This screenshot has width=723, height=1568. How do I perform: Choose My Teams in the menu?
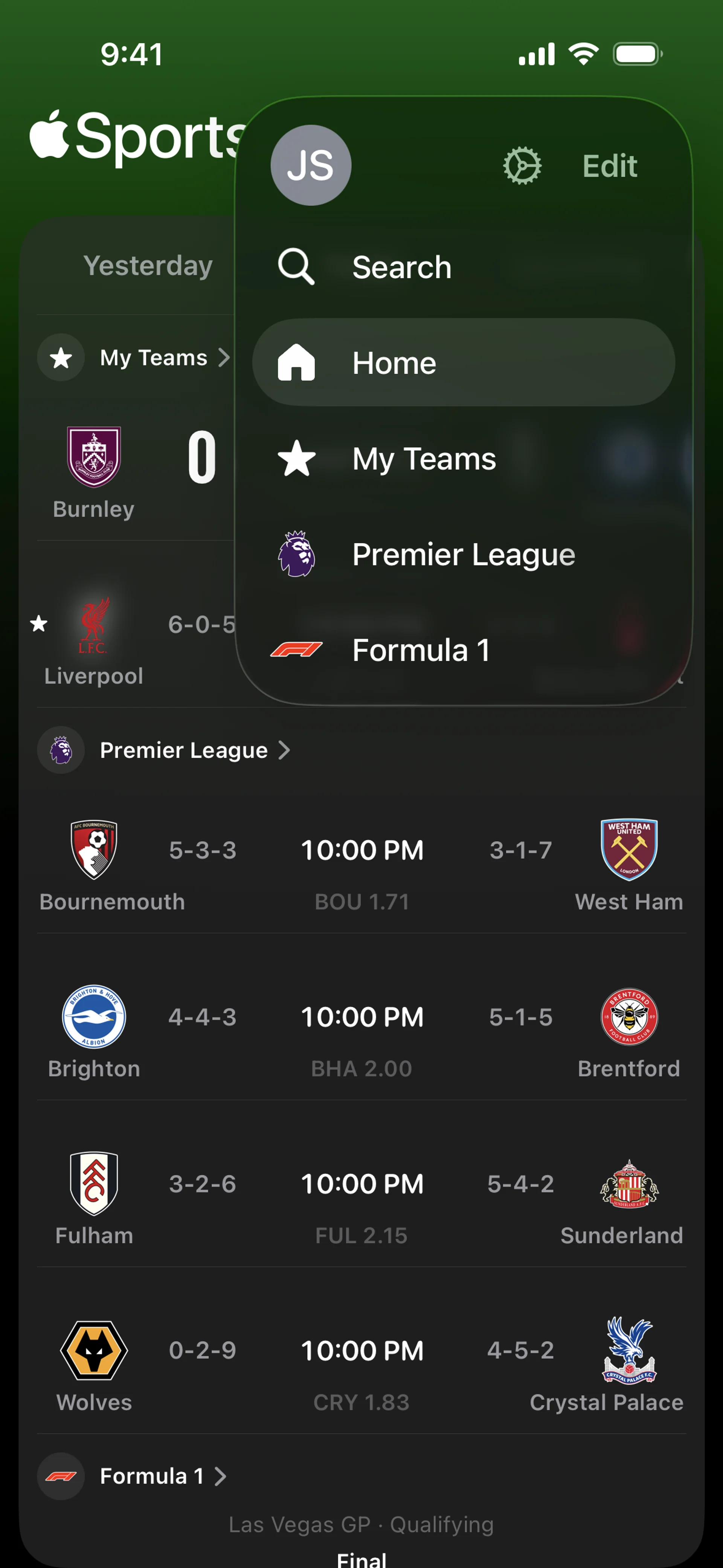(424, 458)
